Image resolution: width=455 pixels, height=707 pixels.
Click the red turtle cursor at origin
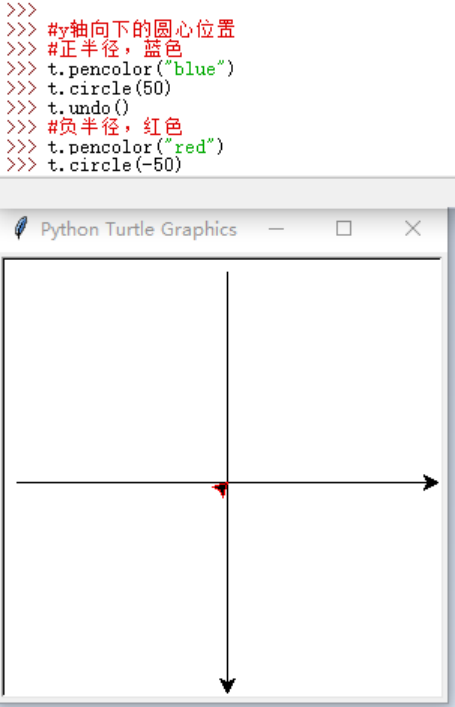click(x=221, y=489)
